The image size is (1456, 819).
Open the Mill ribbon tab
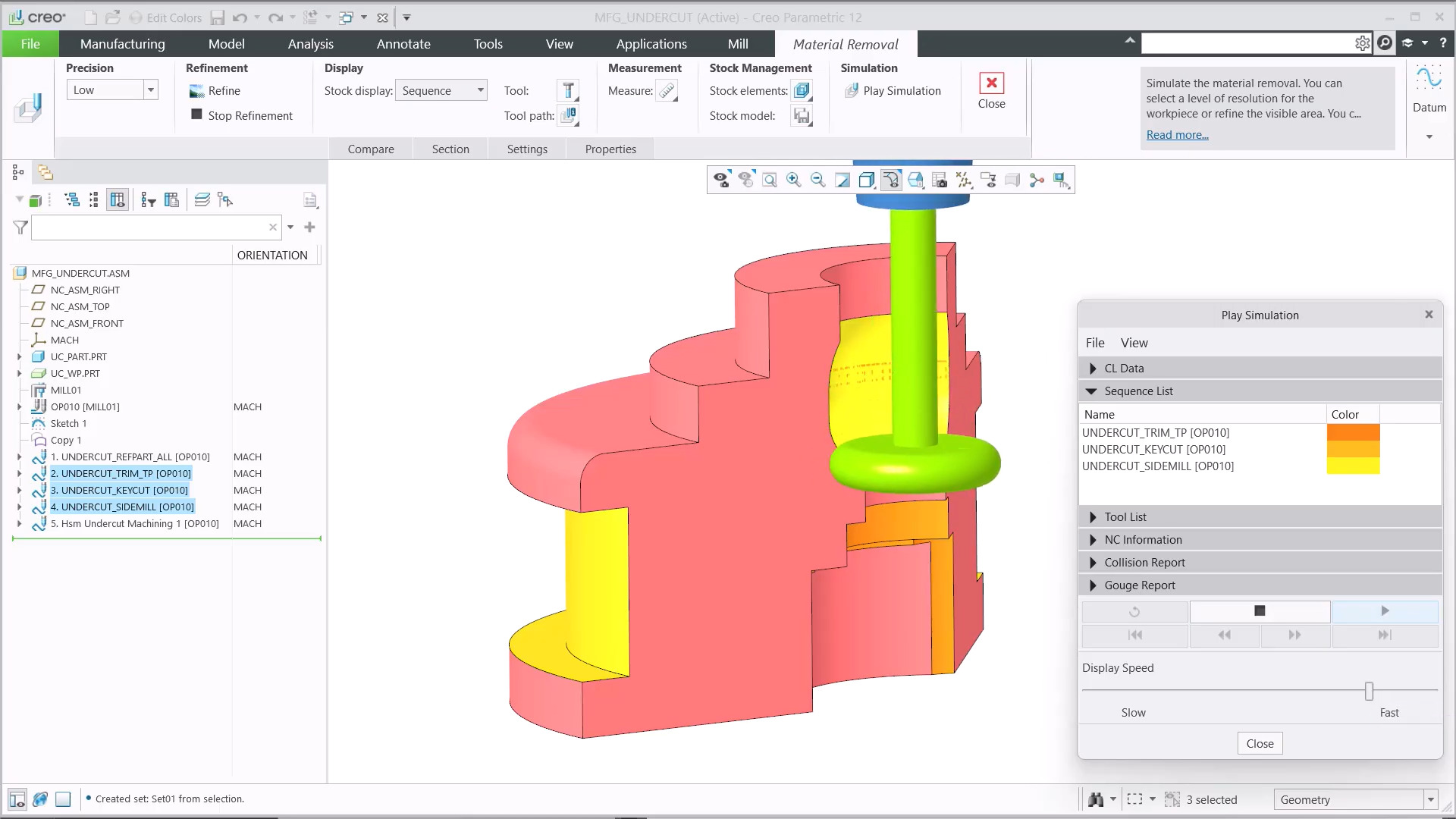(738, 44)
